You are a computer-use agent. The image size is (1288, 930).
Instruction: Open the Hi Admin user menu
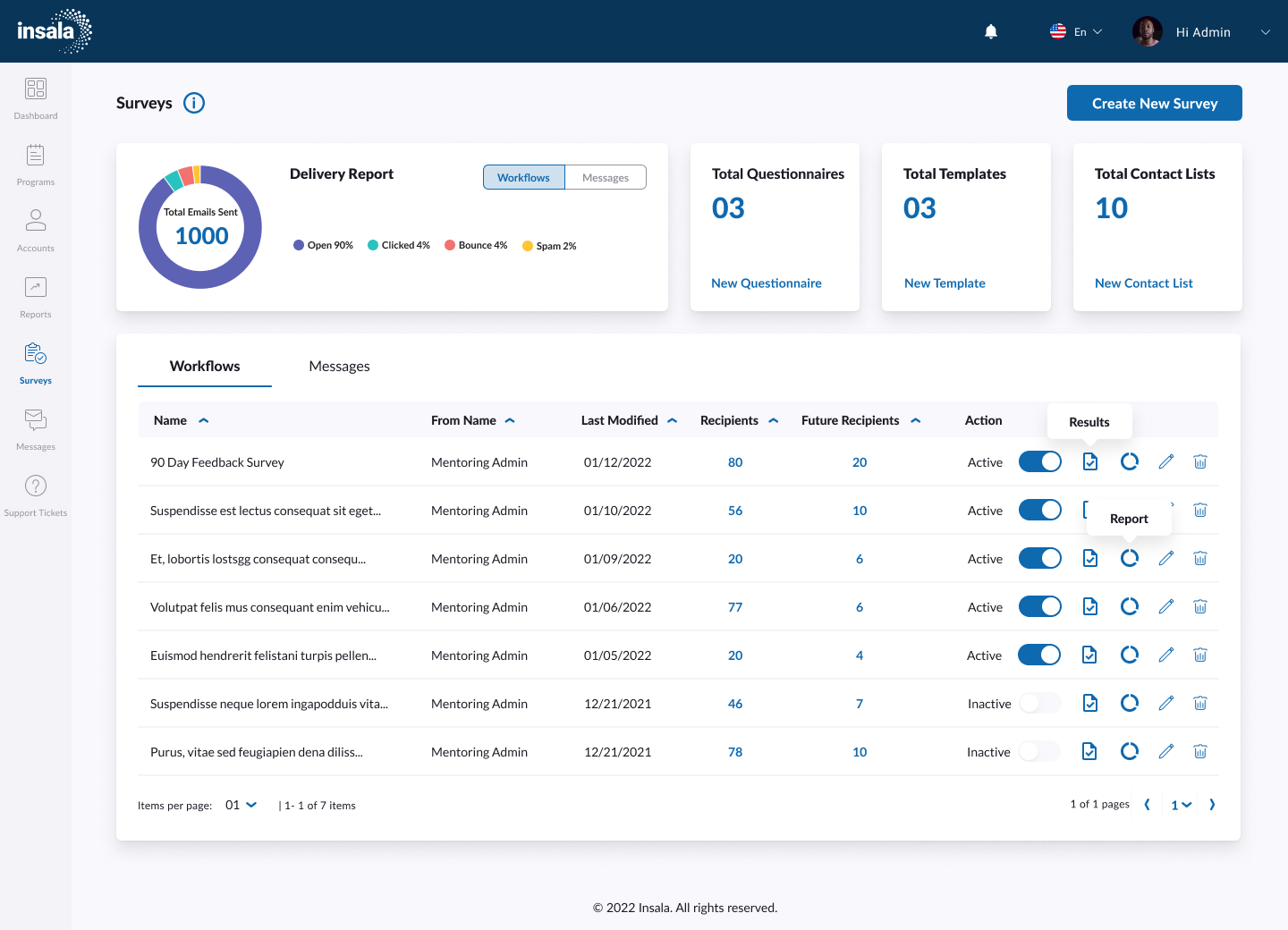tap(1203, 32)
